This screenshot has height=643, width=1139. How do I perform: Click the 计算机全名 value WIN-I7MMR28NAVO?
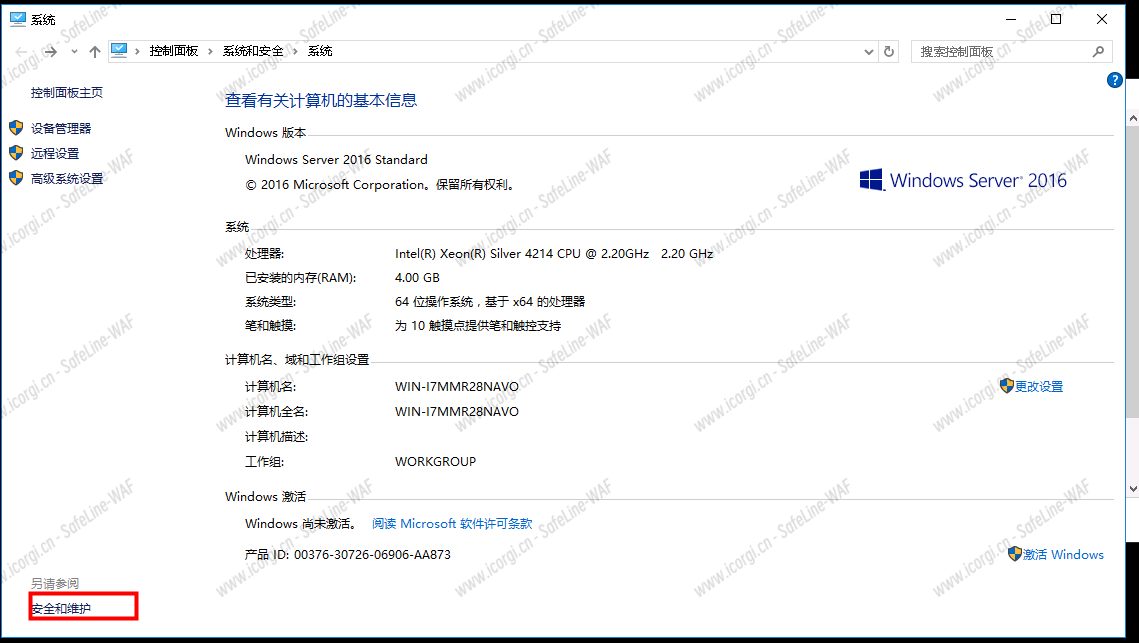pyautogui.click(x=457, y=412)
